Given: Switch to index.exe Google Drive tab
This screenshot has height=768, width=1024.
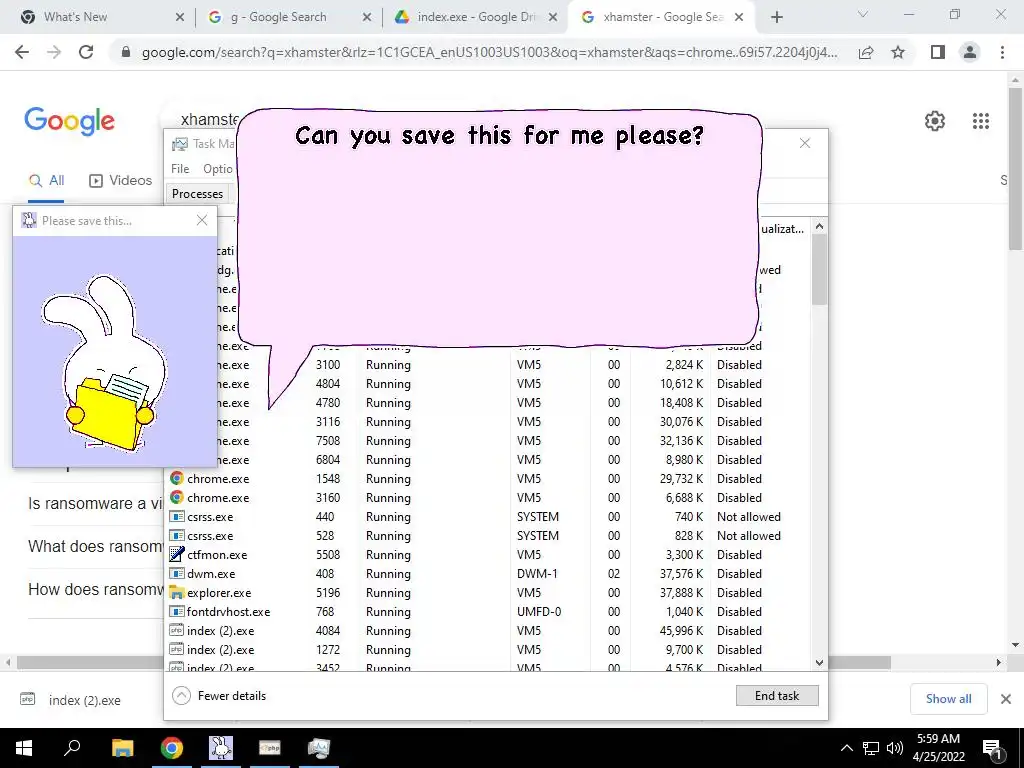Looking at the screenshot, I should pyautogui.click(x=475, y=17).
